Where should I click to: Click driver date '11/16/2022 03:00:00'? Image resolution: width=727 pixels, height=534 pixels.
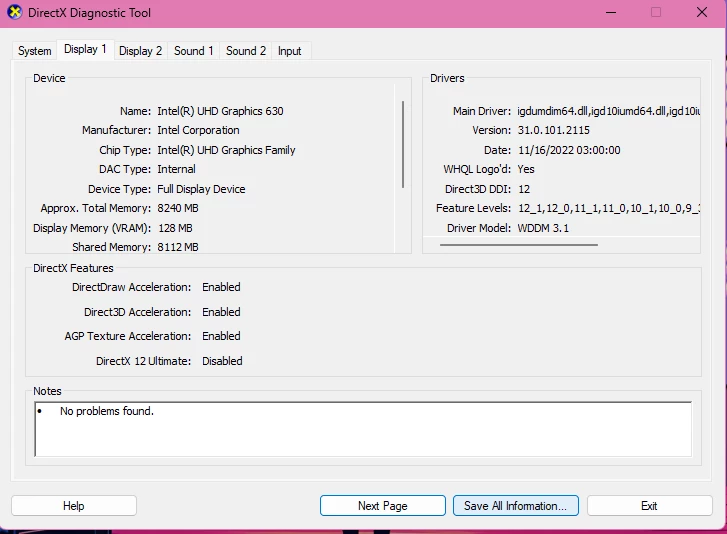point(569,150)
